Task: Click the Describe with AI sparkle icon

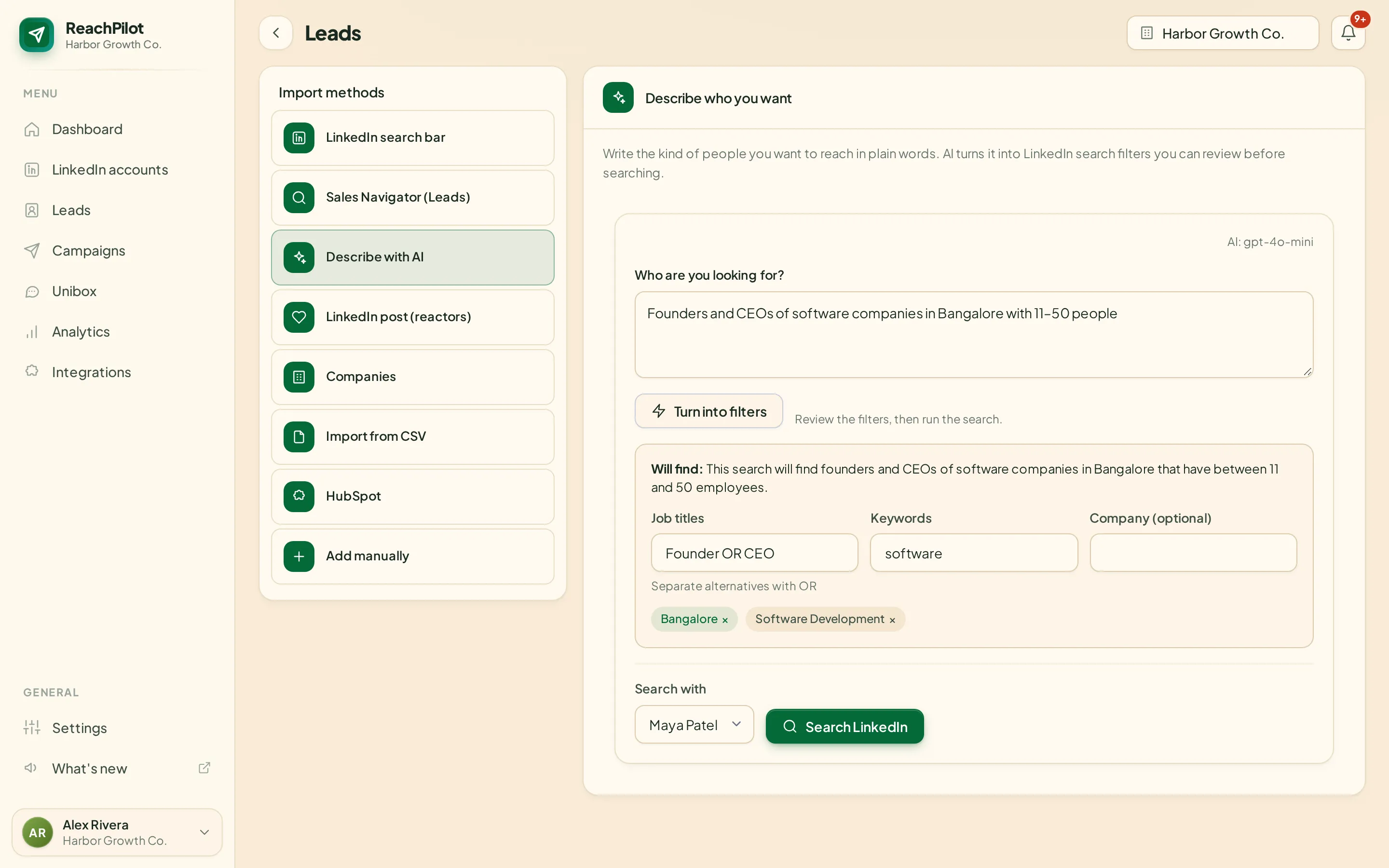Action: 299,257
